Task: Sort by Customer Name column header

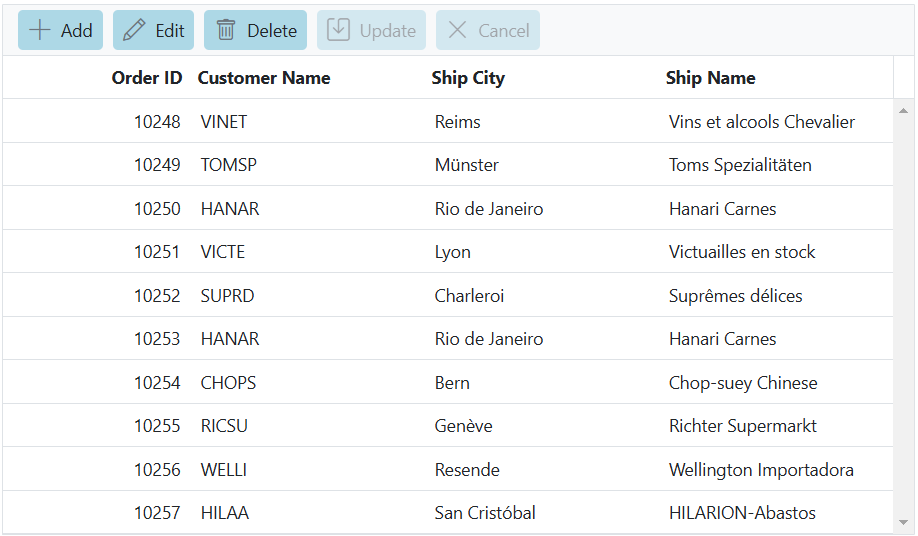Action: click(x=264, y=78)
